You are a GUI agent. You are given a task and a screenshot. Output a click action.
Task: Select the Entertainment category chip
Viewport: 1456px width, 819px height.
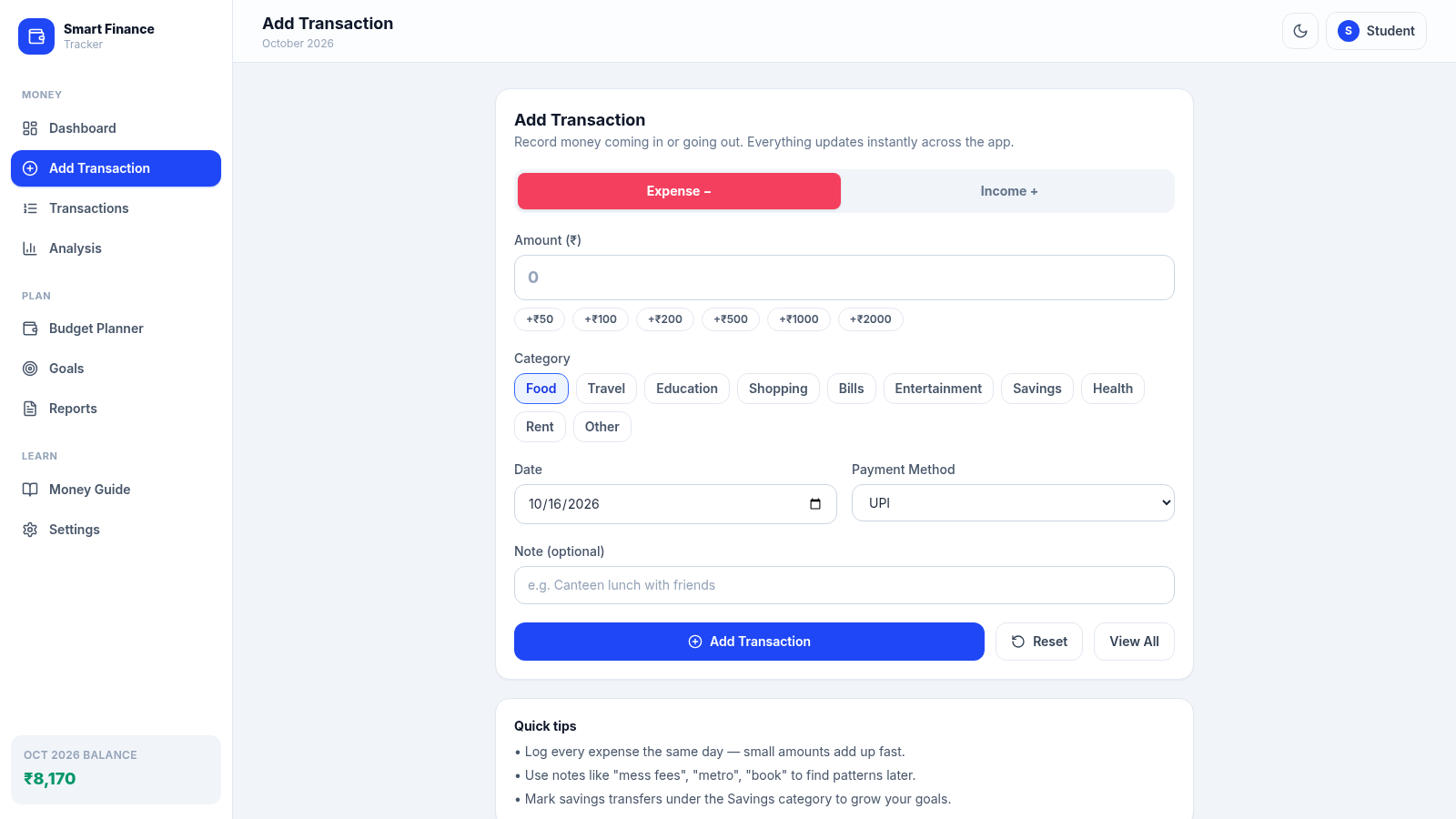click(938, 389)
